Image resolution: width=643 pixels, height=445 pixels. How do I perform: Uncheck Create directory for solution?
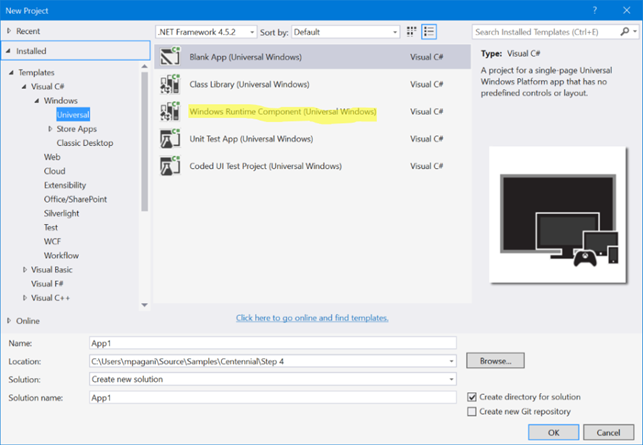pyautogui.click(x=472, y=397)
